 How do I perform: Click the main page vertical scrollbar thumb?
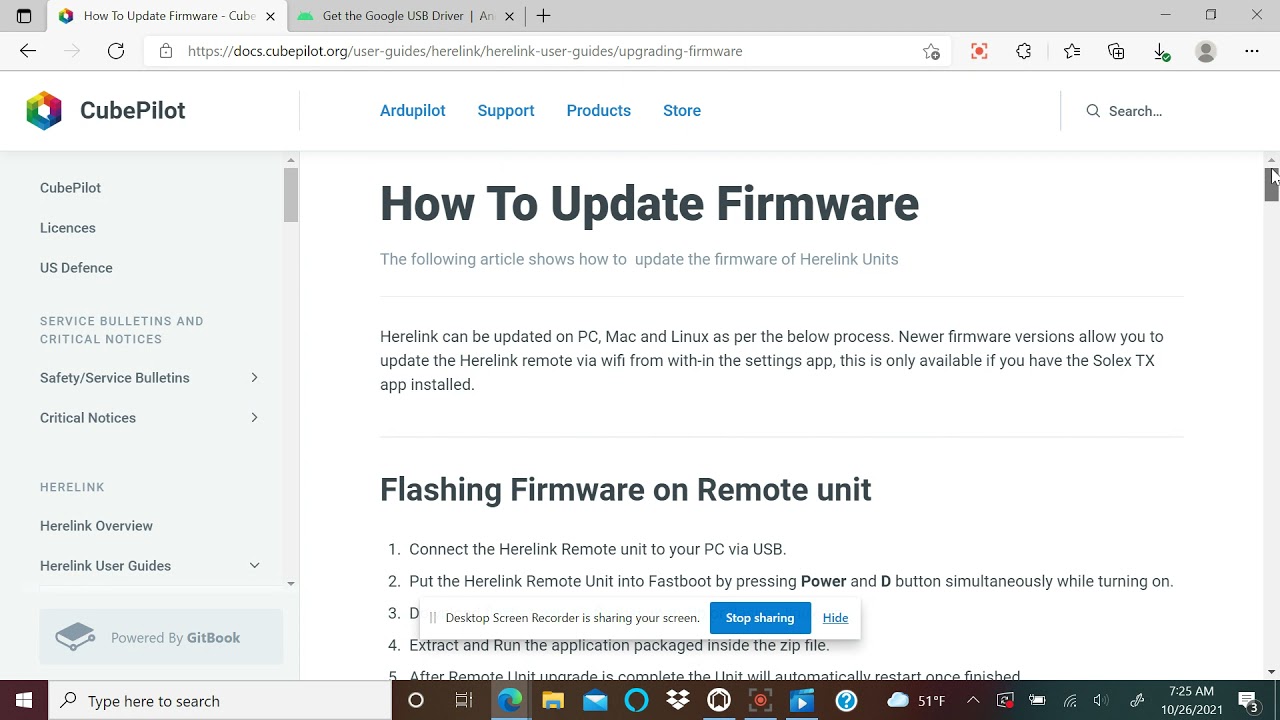[1271, 184]
